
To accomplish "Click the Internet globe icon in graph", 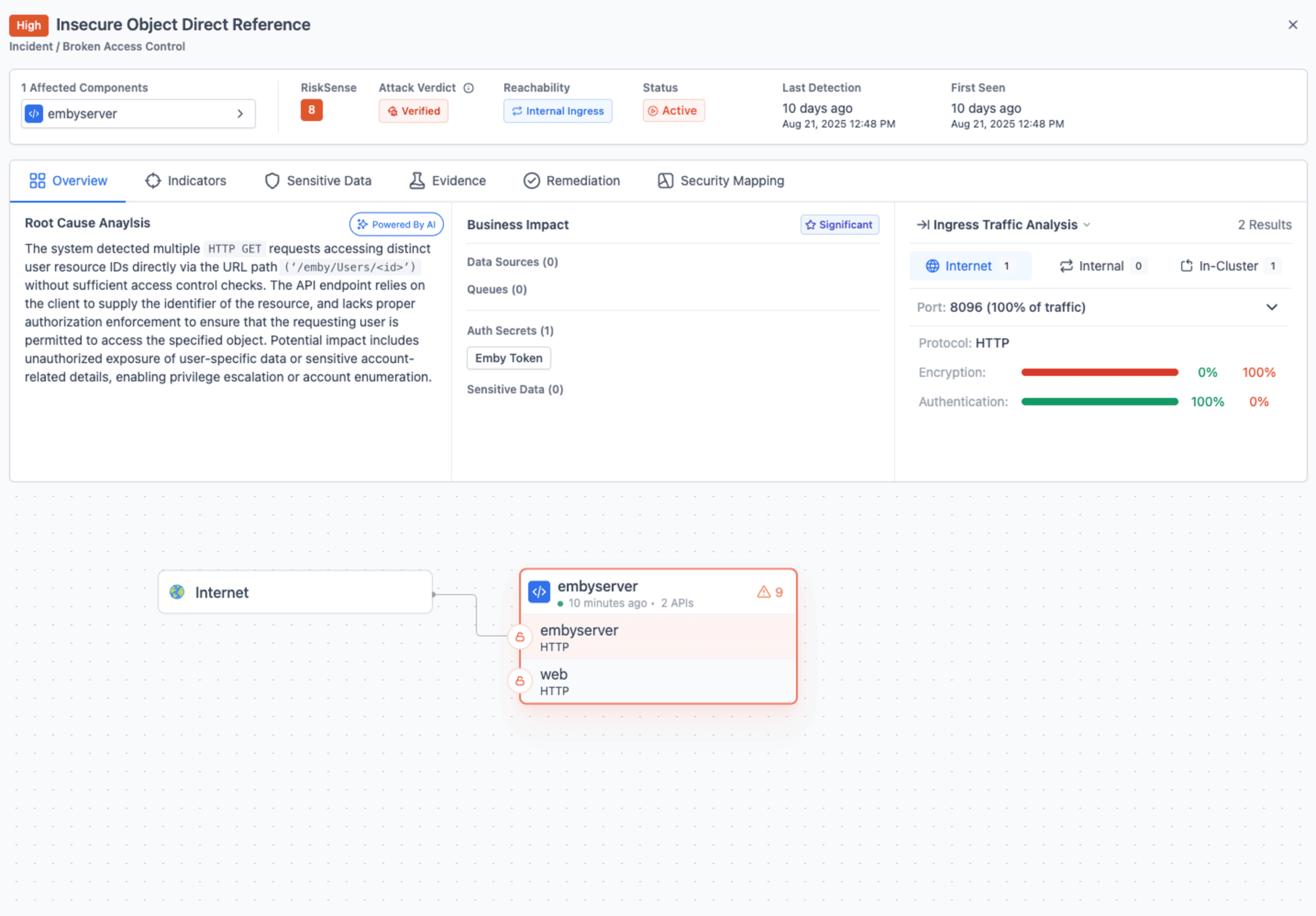I will pos(177,592).
